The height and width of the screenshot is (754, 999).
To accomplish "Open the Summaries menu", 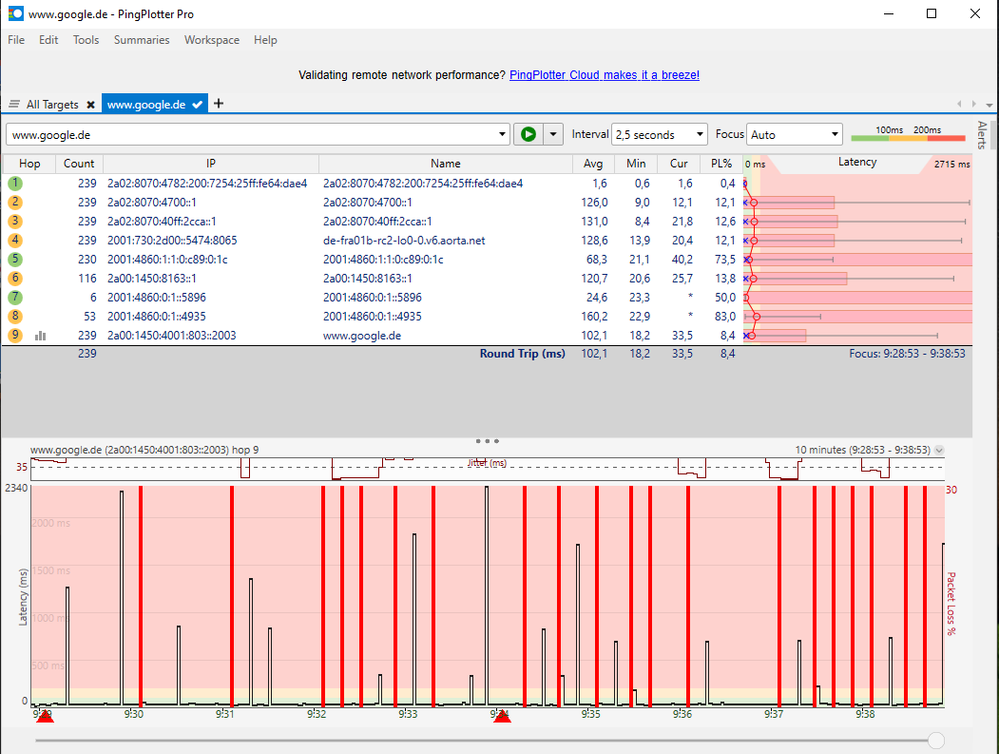I will [x=141, y=40].
